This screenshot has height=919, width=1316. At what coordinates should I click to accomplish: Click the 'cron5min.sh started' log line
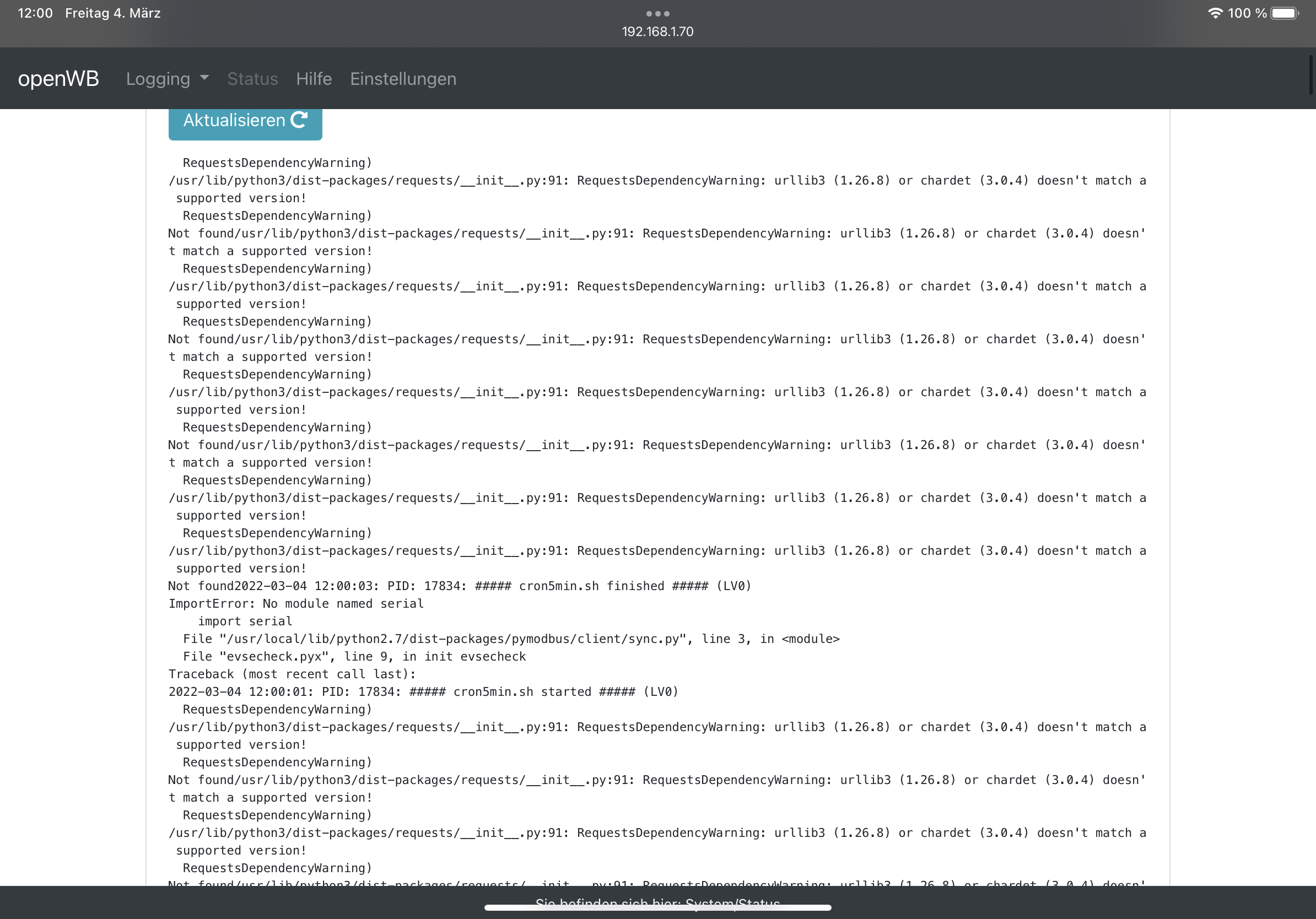tap(423, 691)
